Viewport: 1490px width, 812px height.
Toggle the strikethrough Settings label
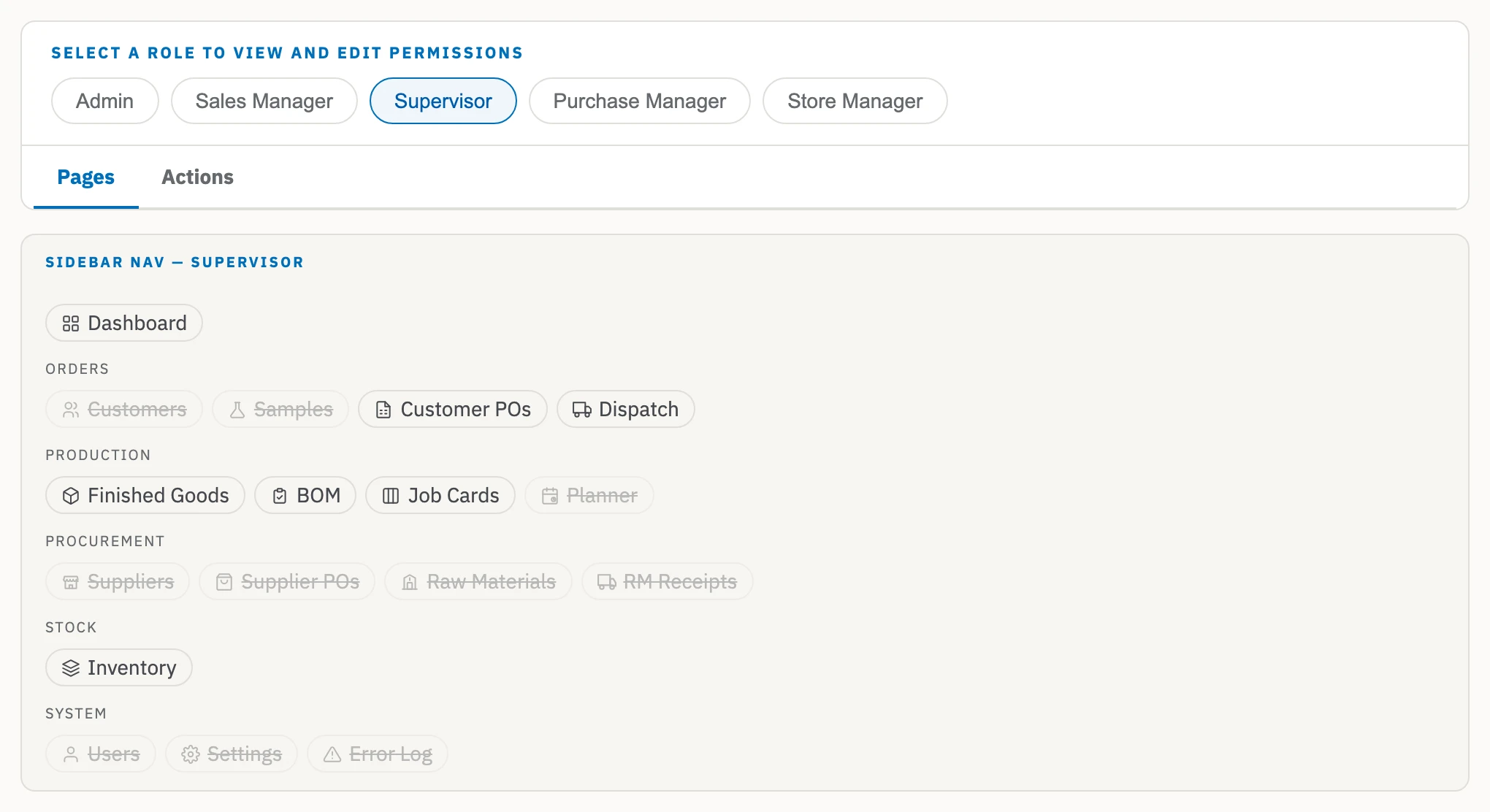245,754
